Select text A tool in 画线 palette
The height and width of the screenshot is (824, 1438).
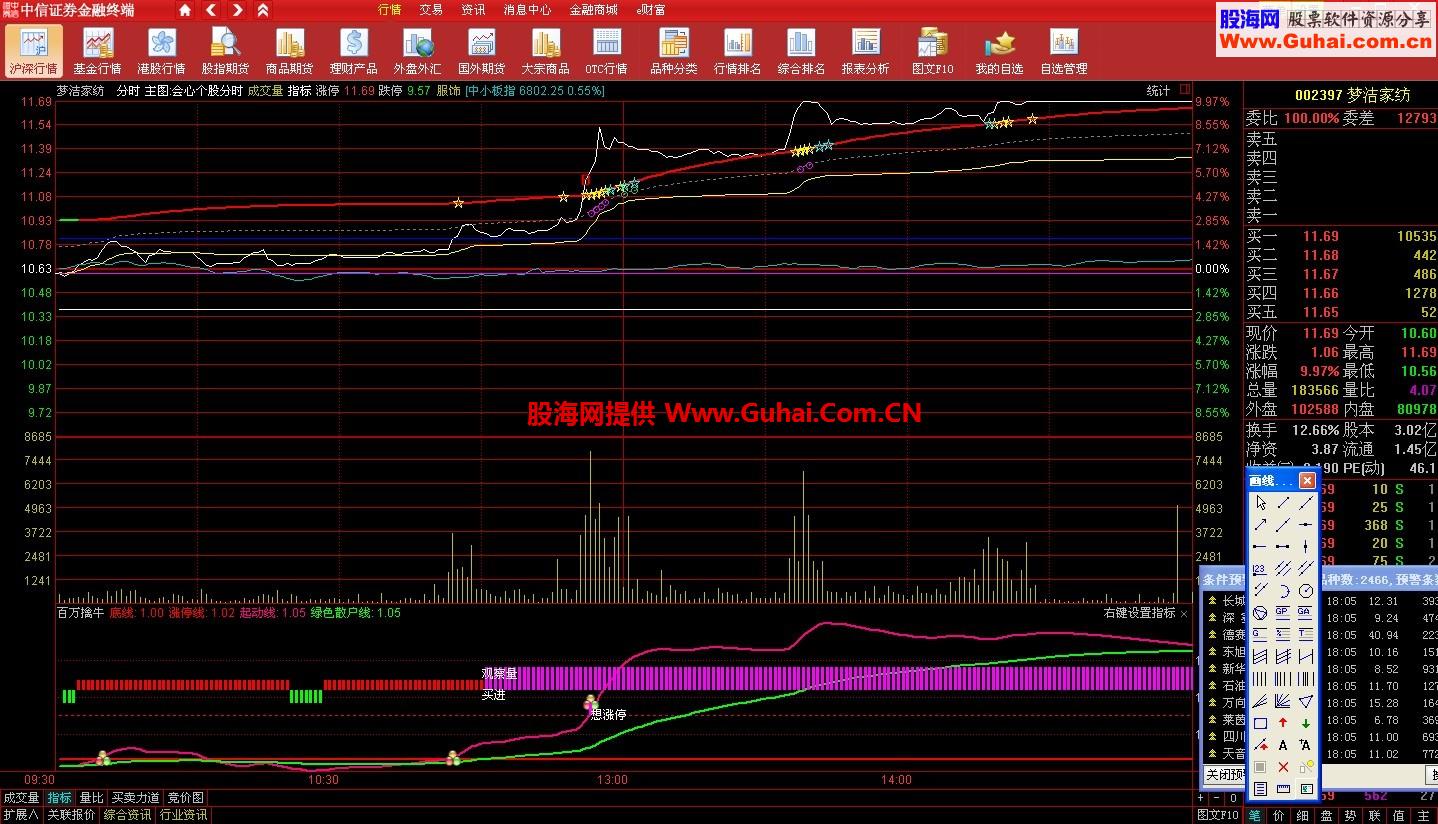(1283, 745)
